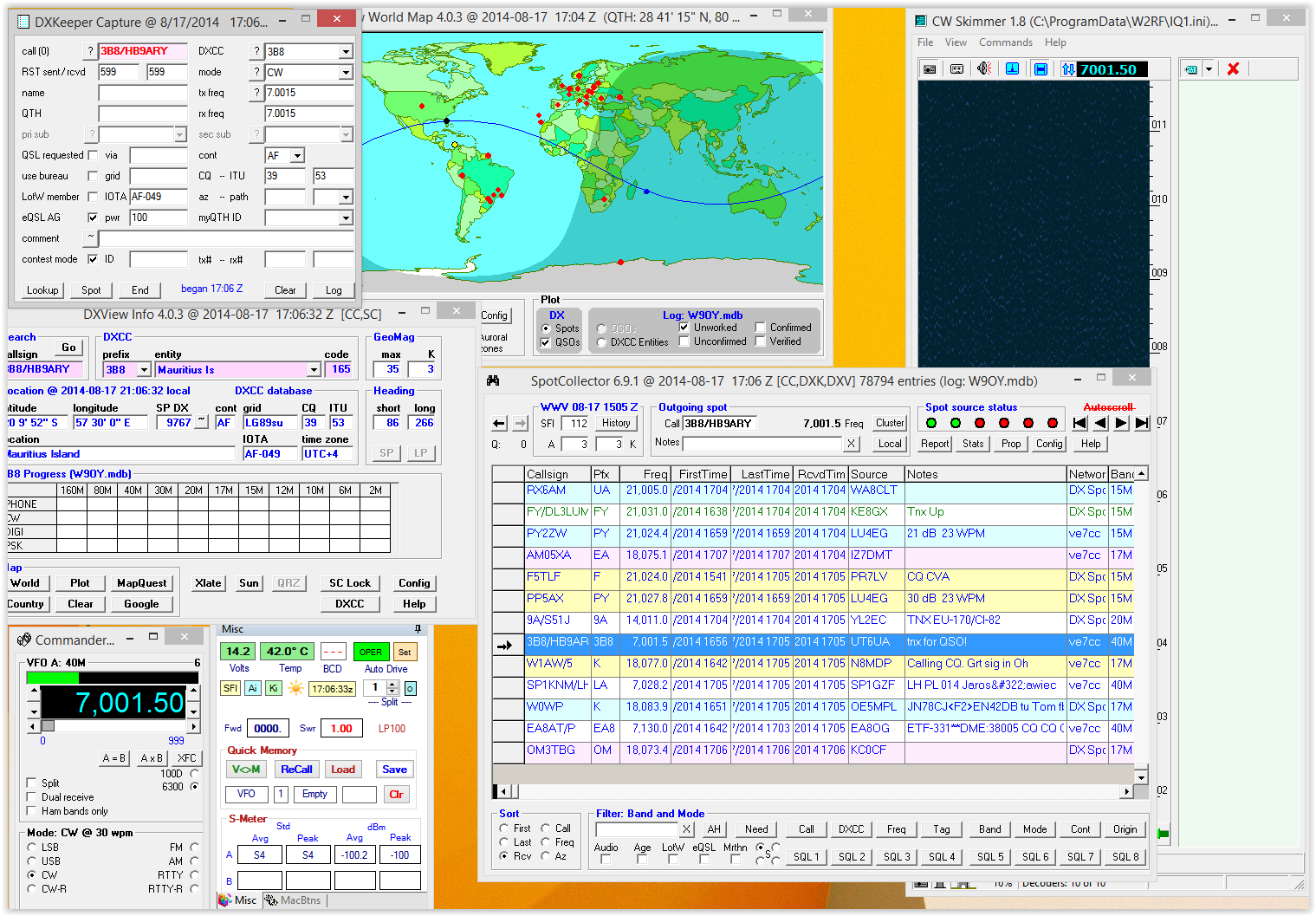Enable Ham bands only checkbox
This screenshot has width=1316, height=916.
32,811
